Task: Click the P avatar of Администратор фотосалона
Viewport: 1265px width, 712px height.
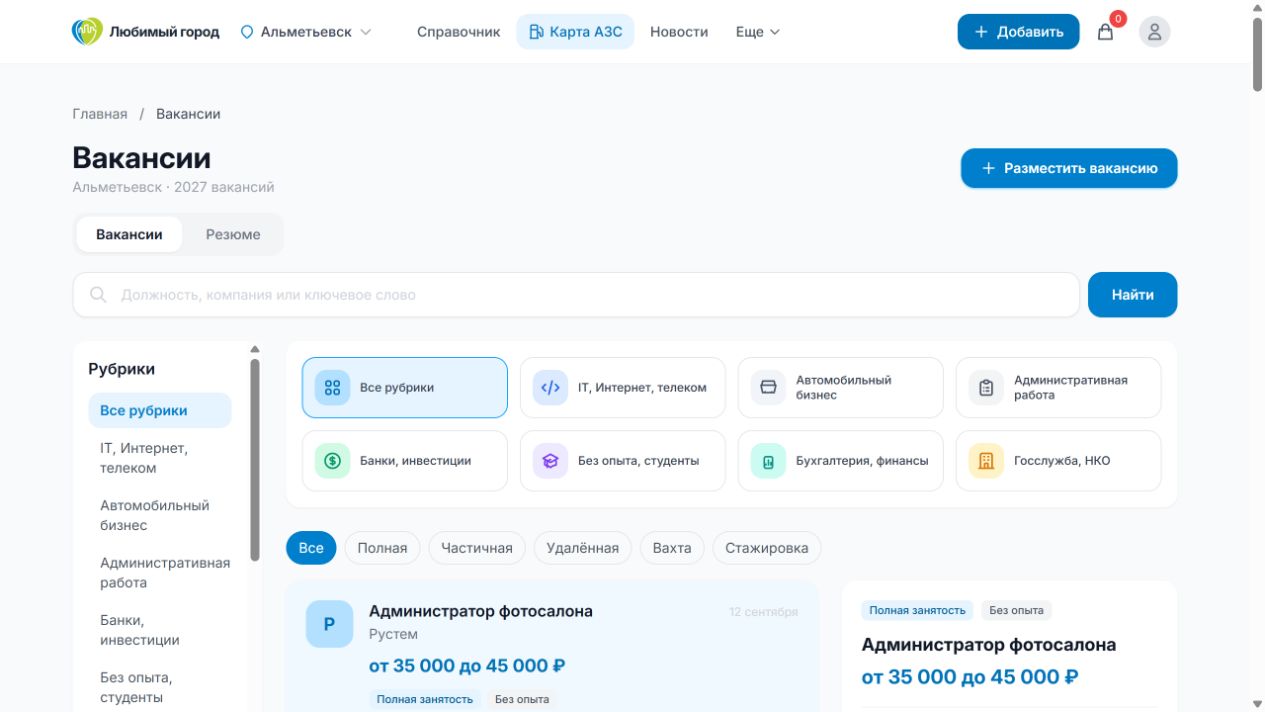Action: 329,624
